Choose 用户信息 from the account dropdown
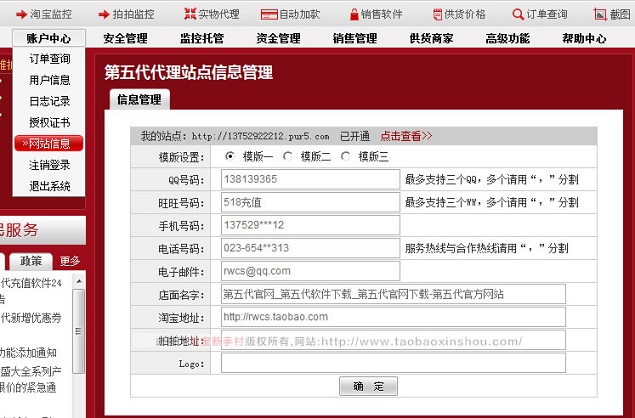This screenshot has height=418, width=635. pos(49,80)
